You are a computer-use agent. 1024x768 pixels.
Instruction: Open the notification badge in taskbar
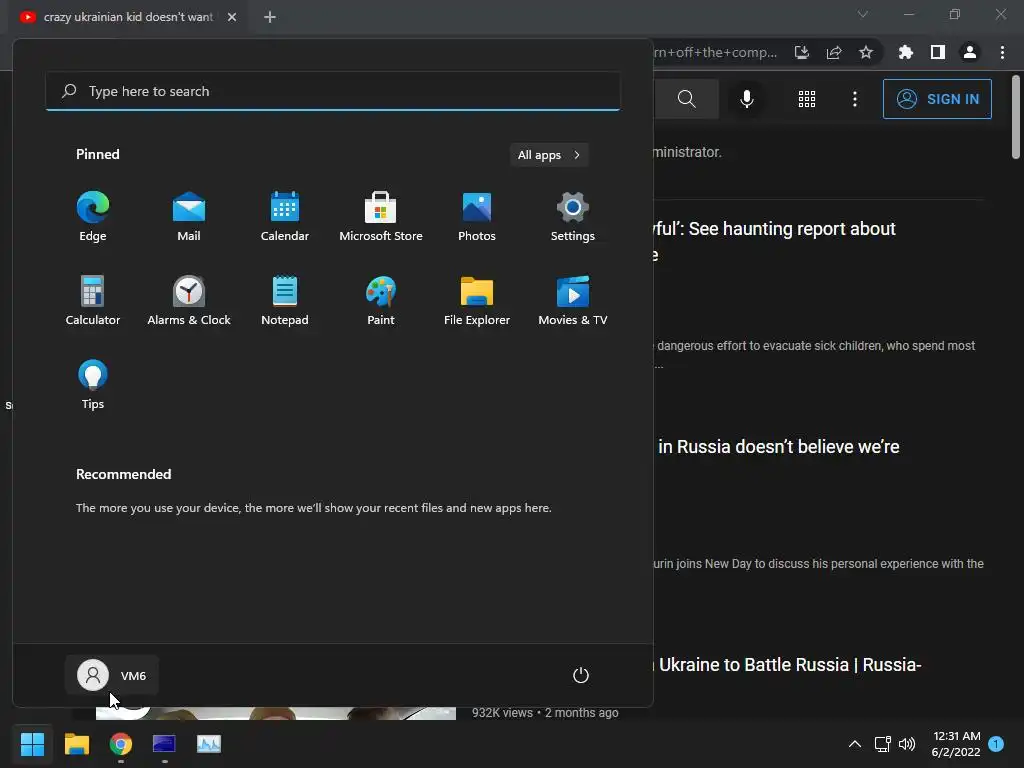[996, 744]
